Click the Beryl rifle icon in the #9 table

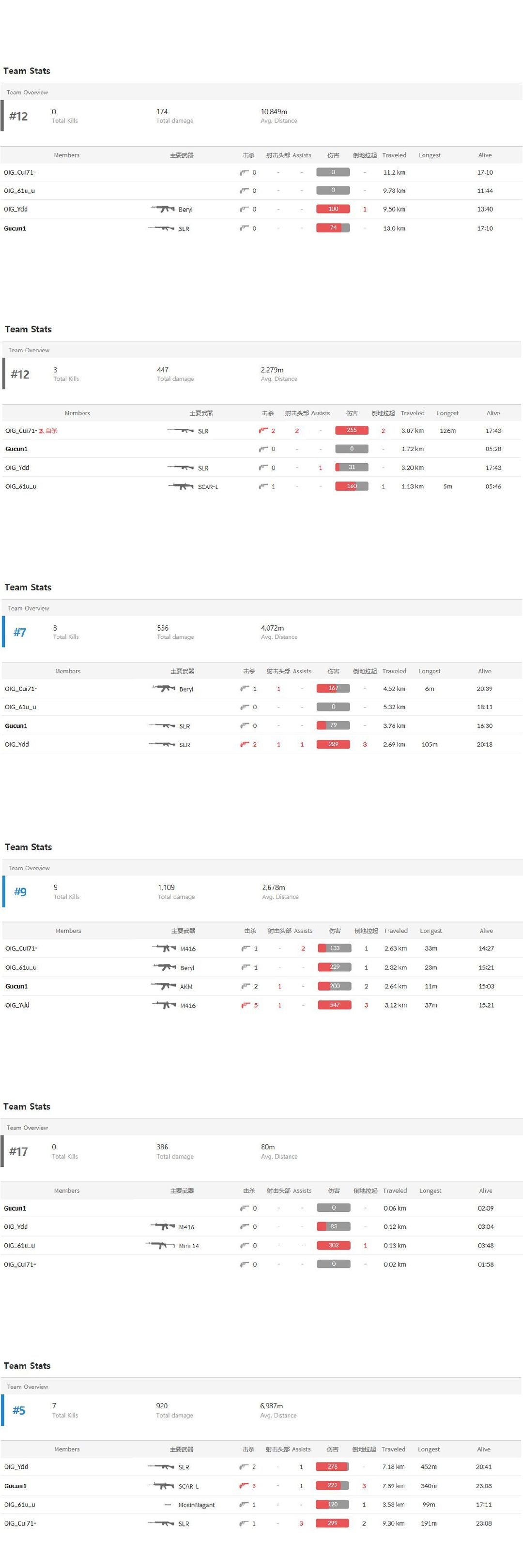[164, 967]
